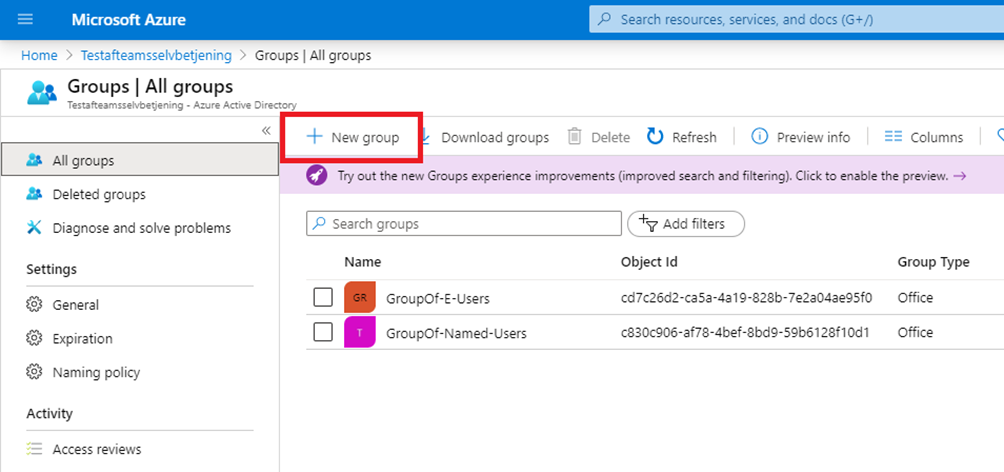1004x472 pixels.
Task: Open the GroupOf-Named-Users group
Action: [457, 333]
